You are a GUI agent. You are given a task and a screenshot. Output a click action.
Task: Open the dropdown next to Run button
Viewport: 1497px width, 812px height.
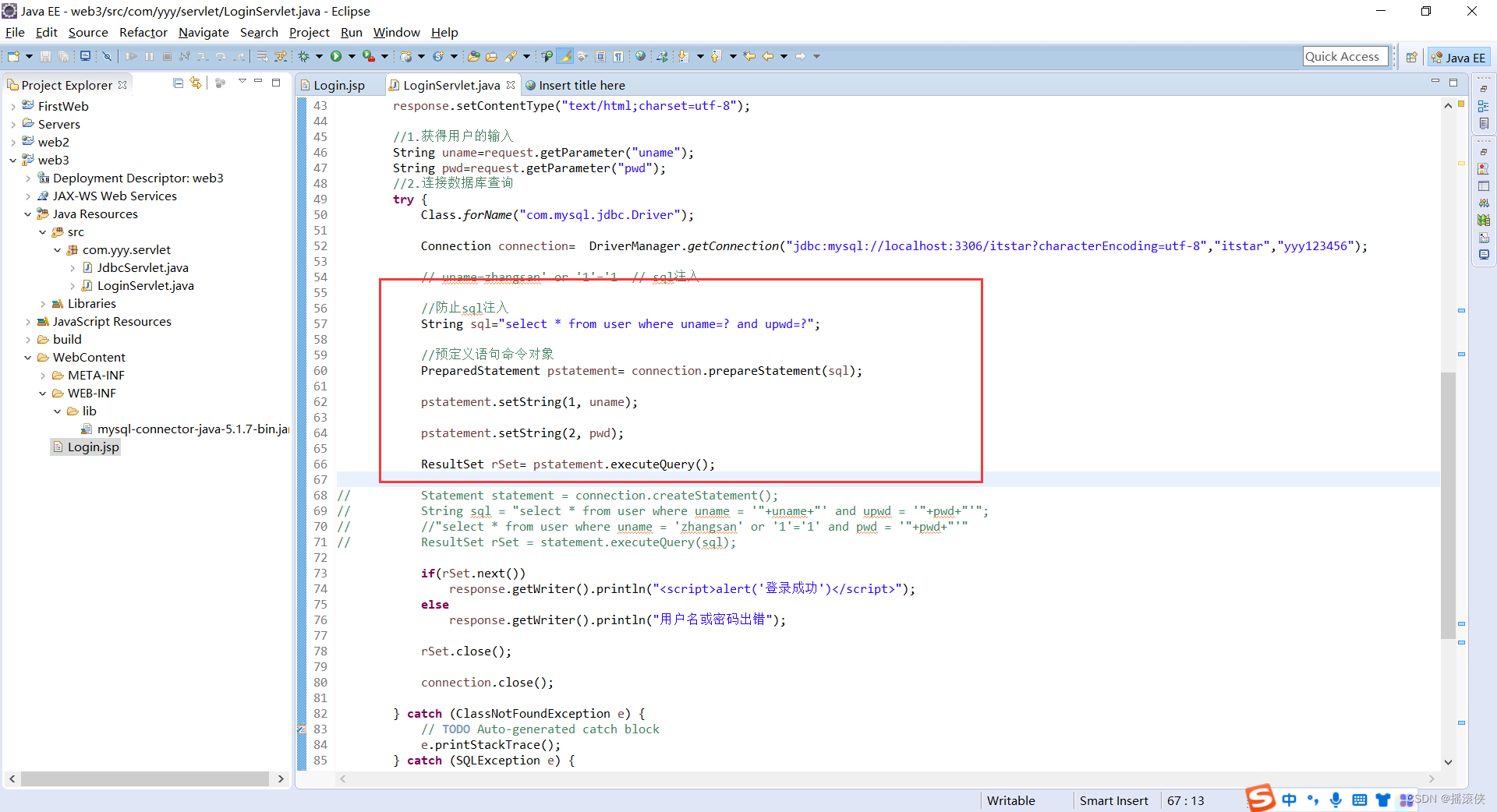[352, 56]
